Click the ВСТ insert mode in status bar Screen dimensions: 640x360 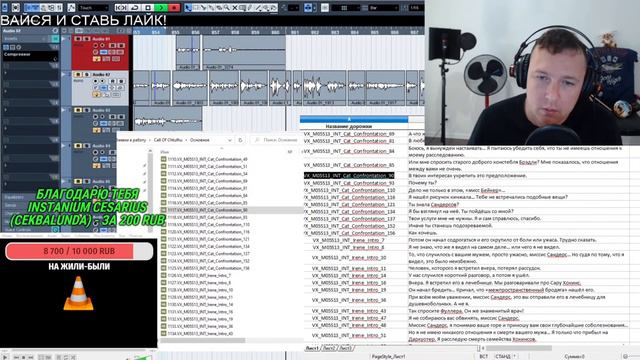(x=483, y=356)
